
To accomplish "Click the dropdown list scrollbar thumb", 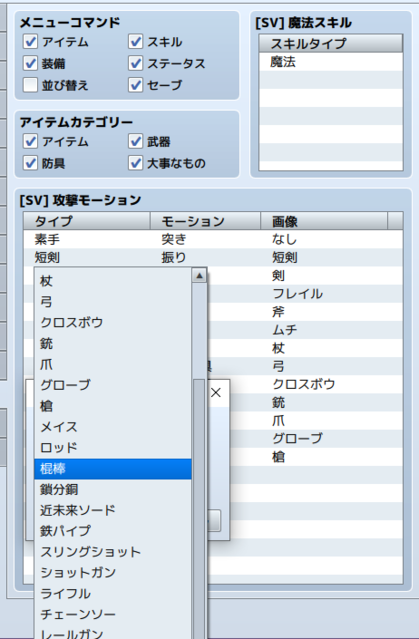I will point(199,509).
